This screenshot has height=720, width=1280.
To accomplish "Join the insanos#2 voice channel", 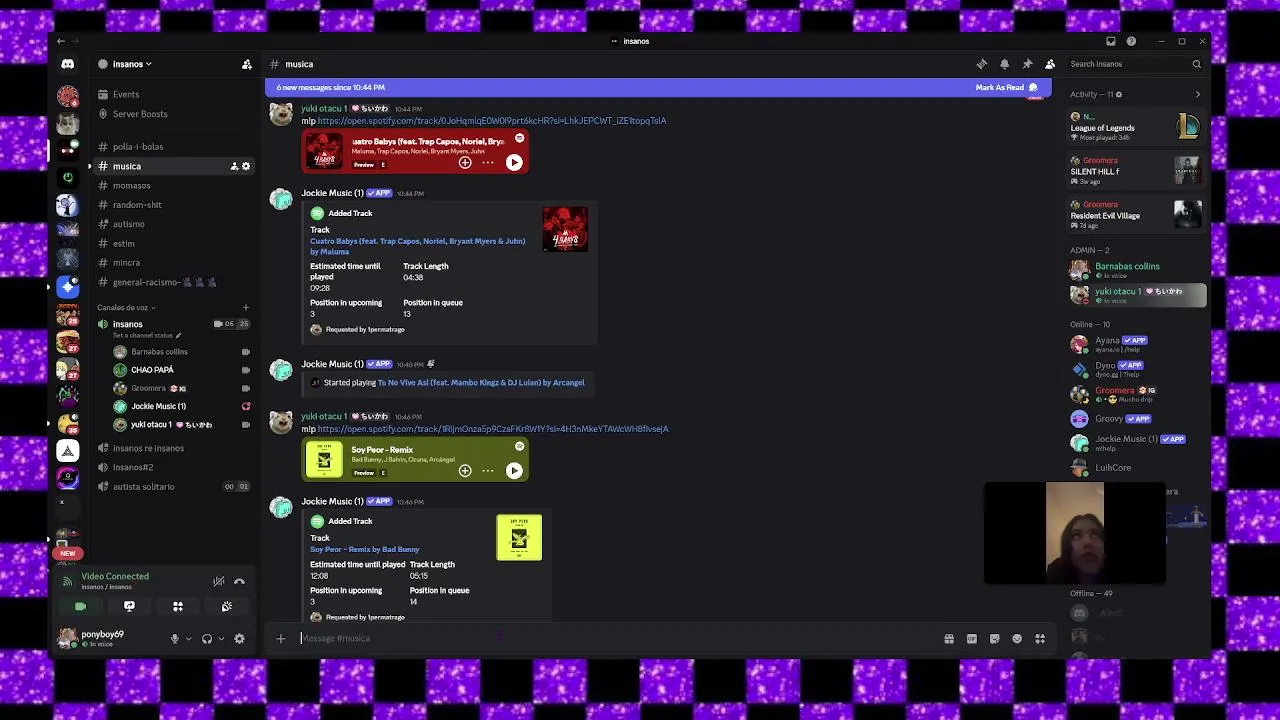I will [x=133, y=467].
